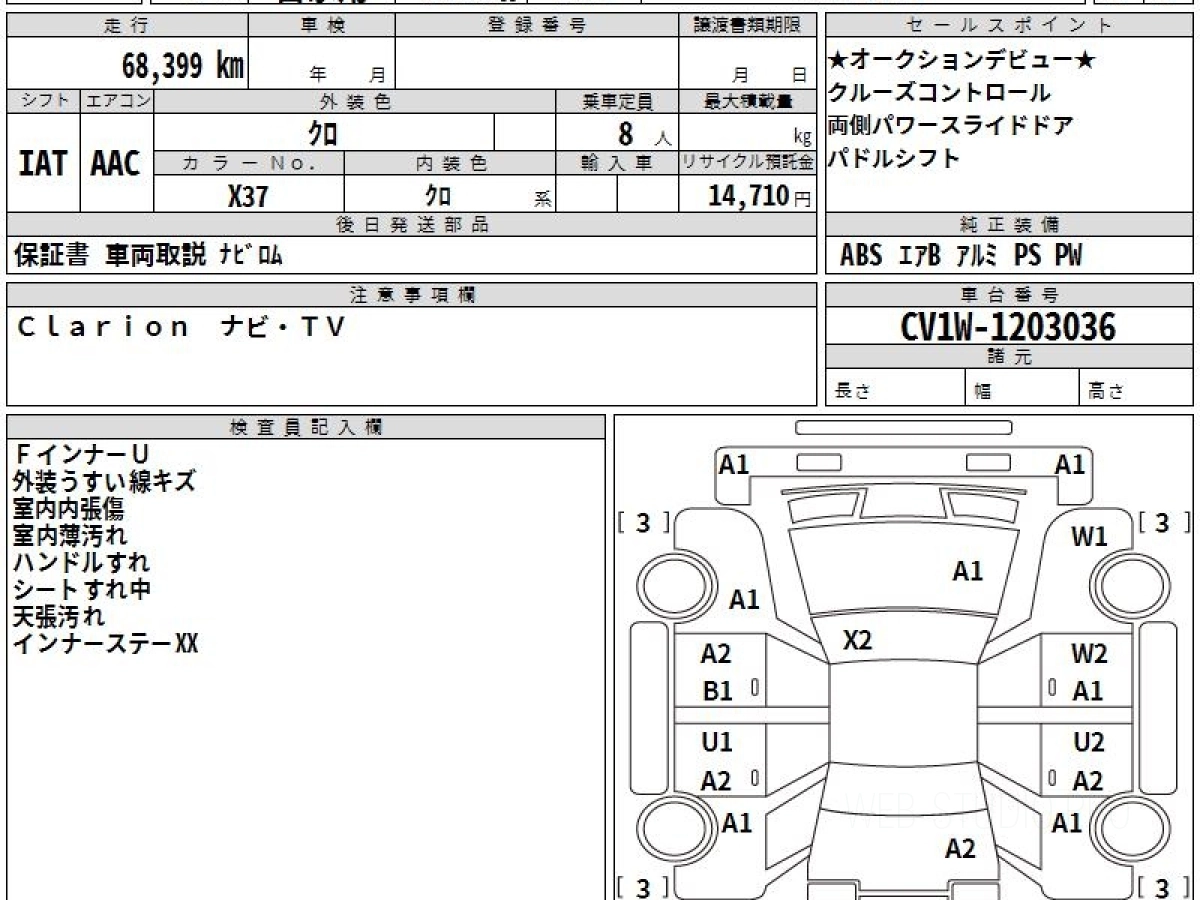The width and height of the screenshot is (1200, 900).
Task: Click the 車検 header cell
Action: click(322, 26)
